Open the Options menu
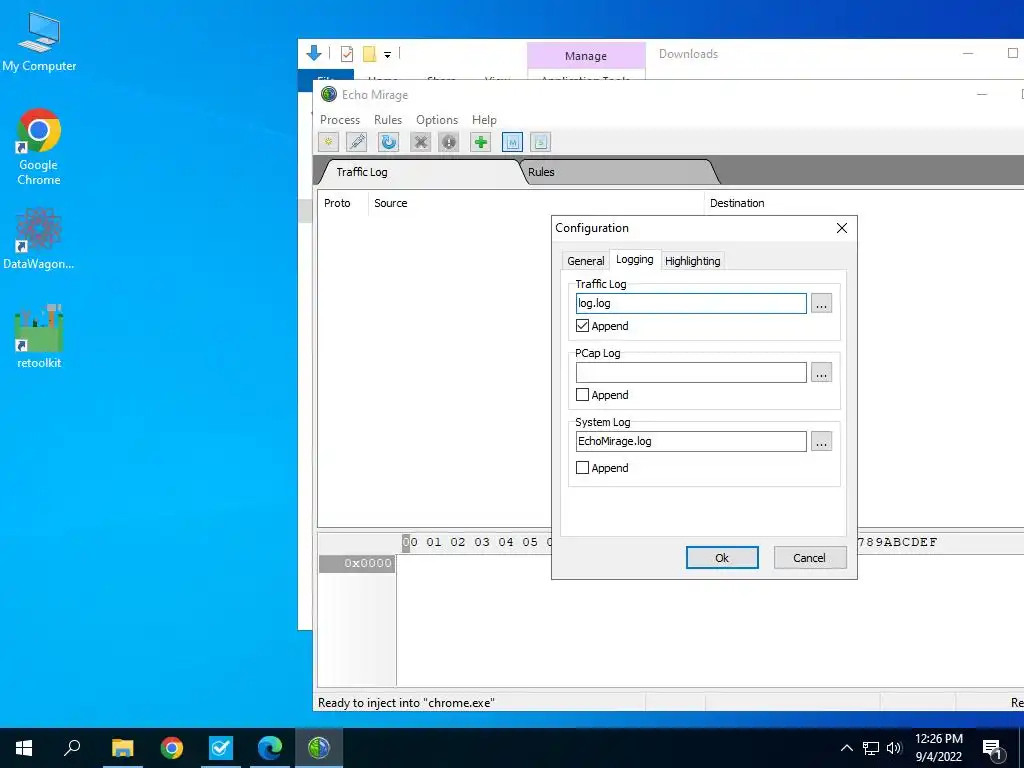This screenshot has width=1024, height=768. (437, 120)
